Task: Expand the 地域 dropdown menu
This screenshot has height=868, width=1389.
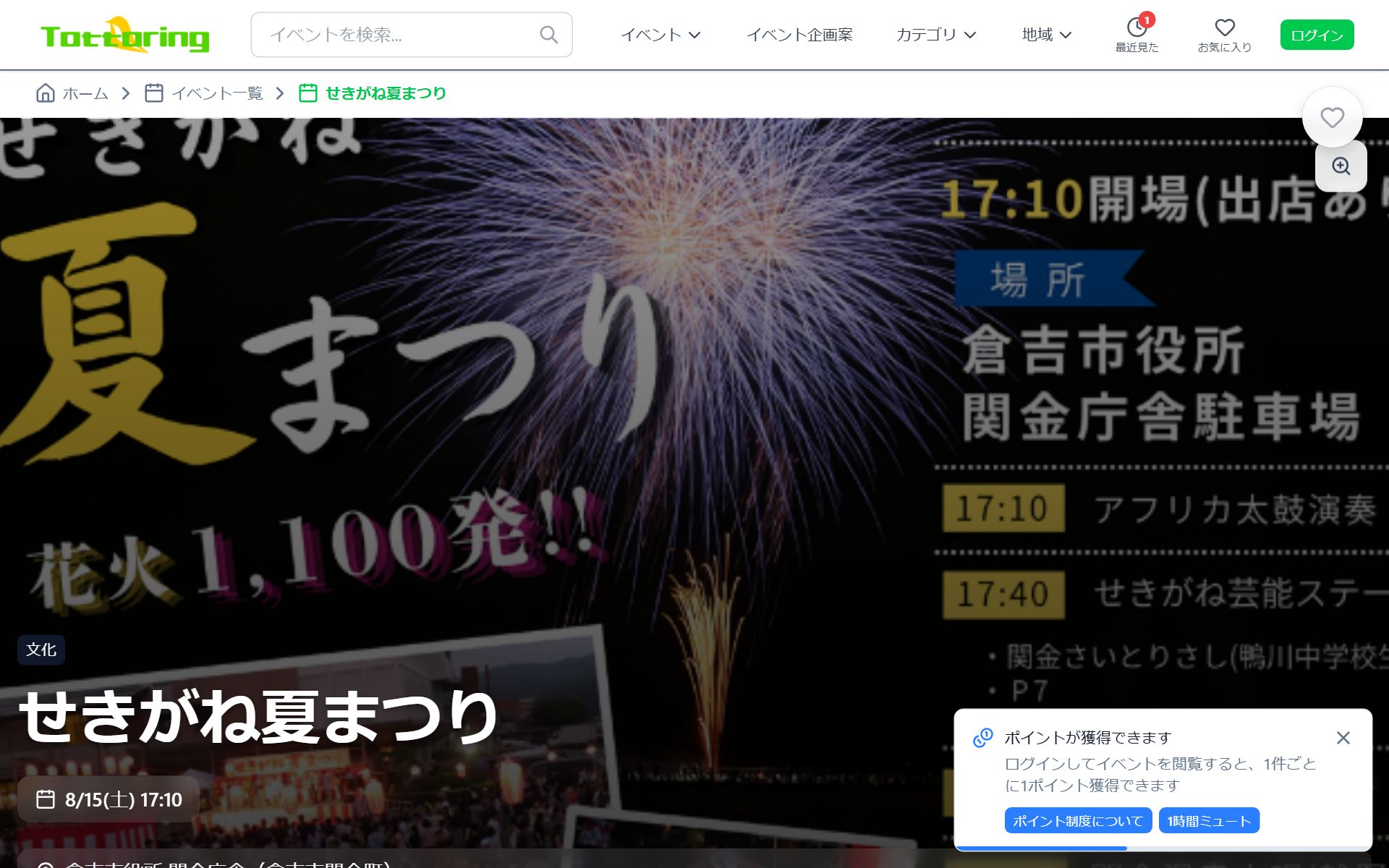Action: point(1046,35)
